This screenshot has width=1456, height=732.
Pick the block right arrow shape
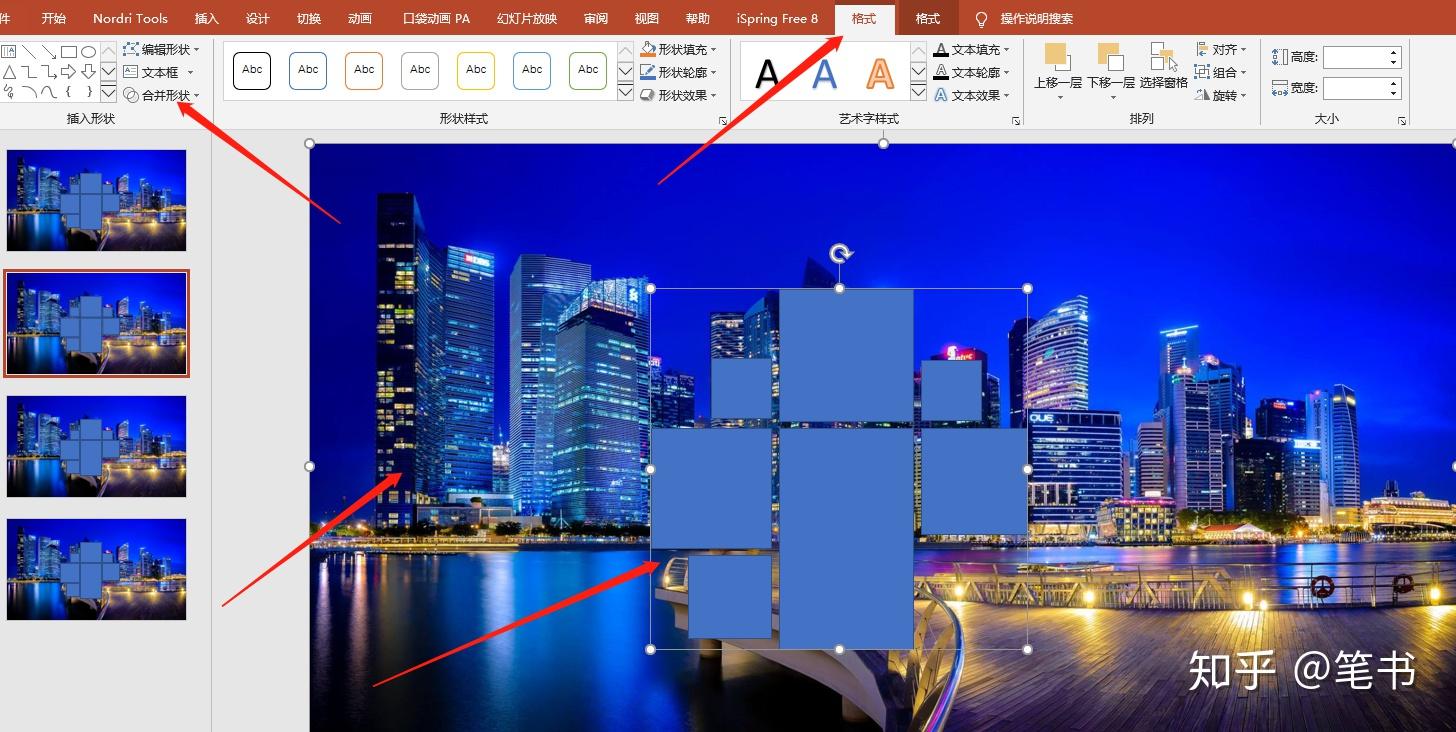click(69, 72)
